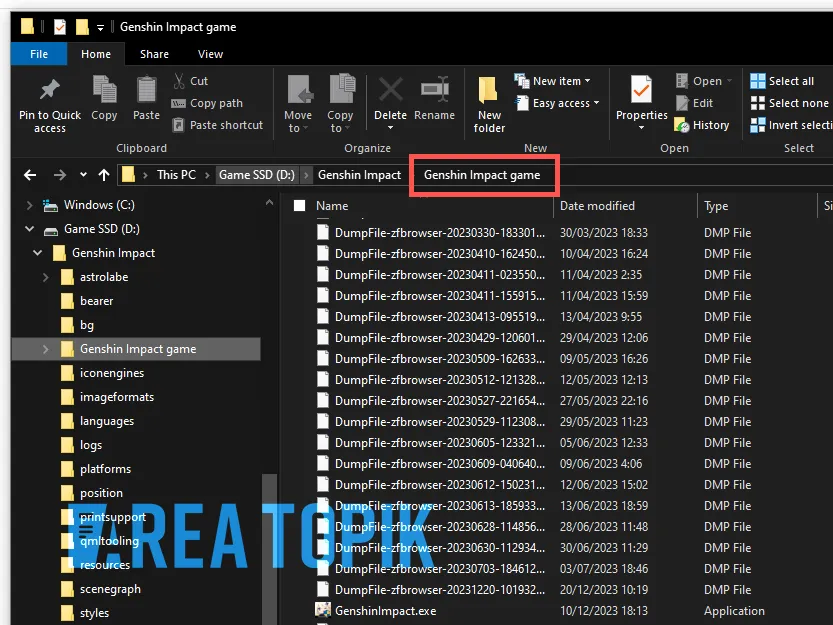
Task: Open the Copy to icon
Action: point(342,89)
